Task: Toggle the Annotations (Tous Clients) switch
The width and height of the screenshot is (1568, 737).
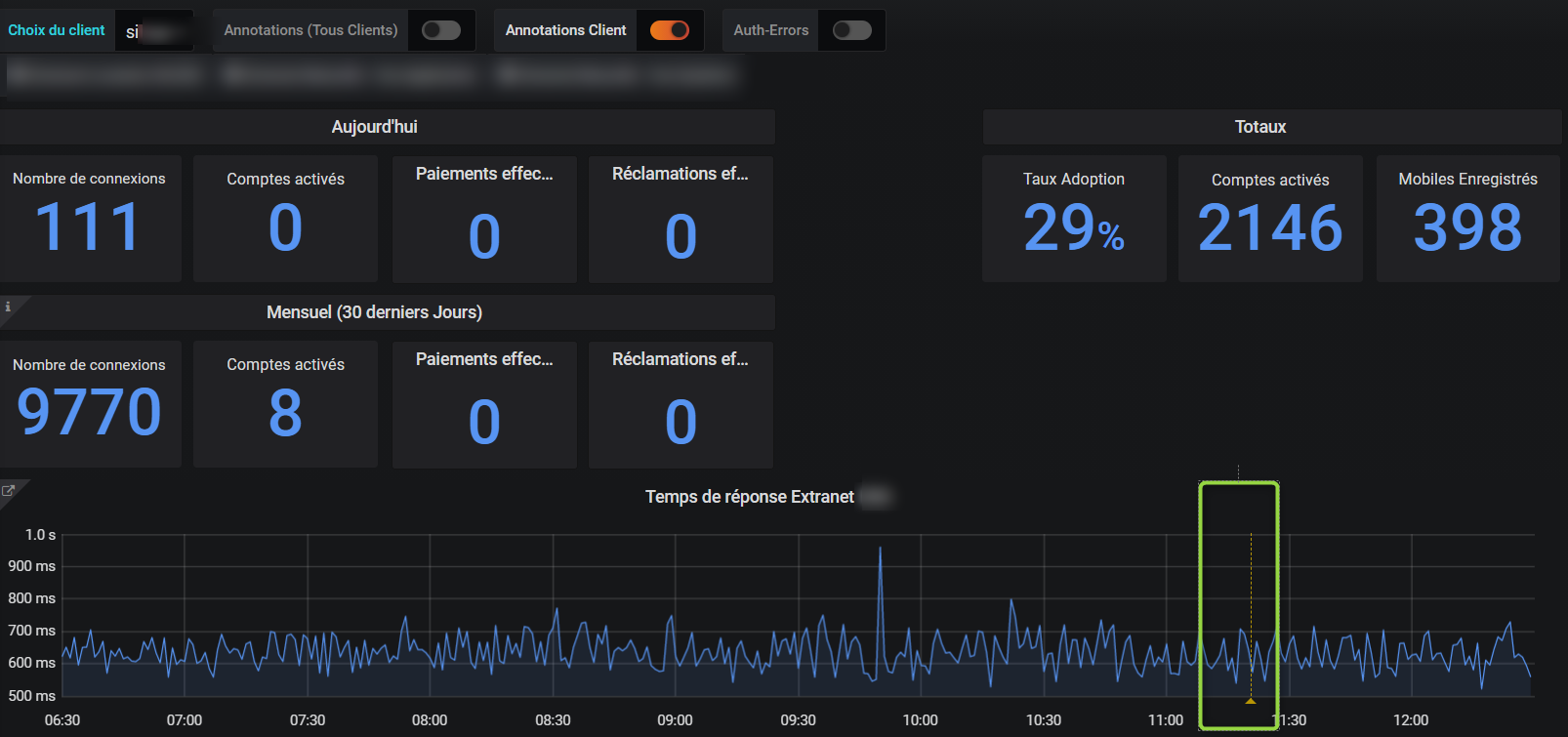Action: point(441,30)
